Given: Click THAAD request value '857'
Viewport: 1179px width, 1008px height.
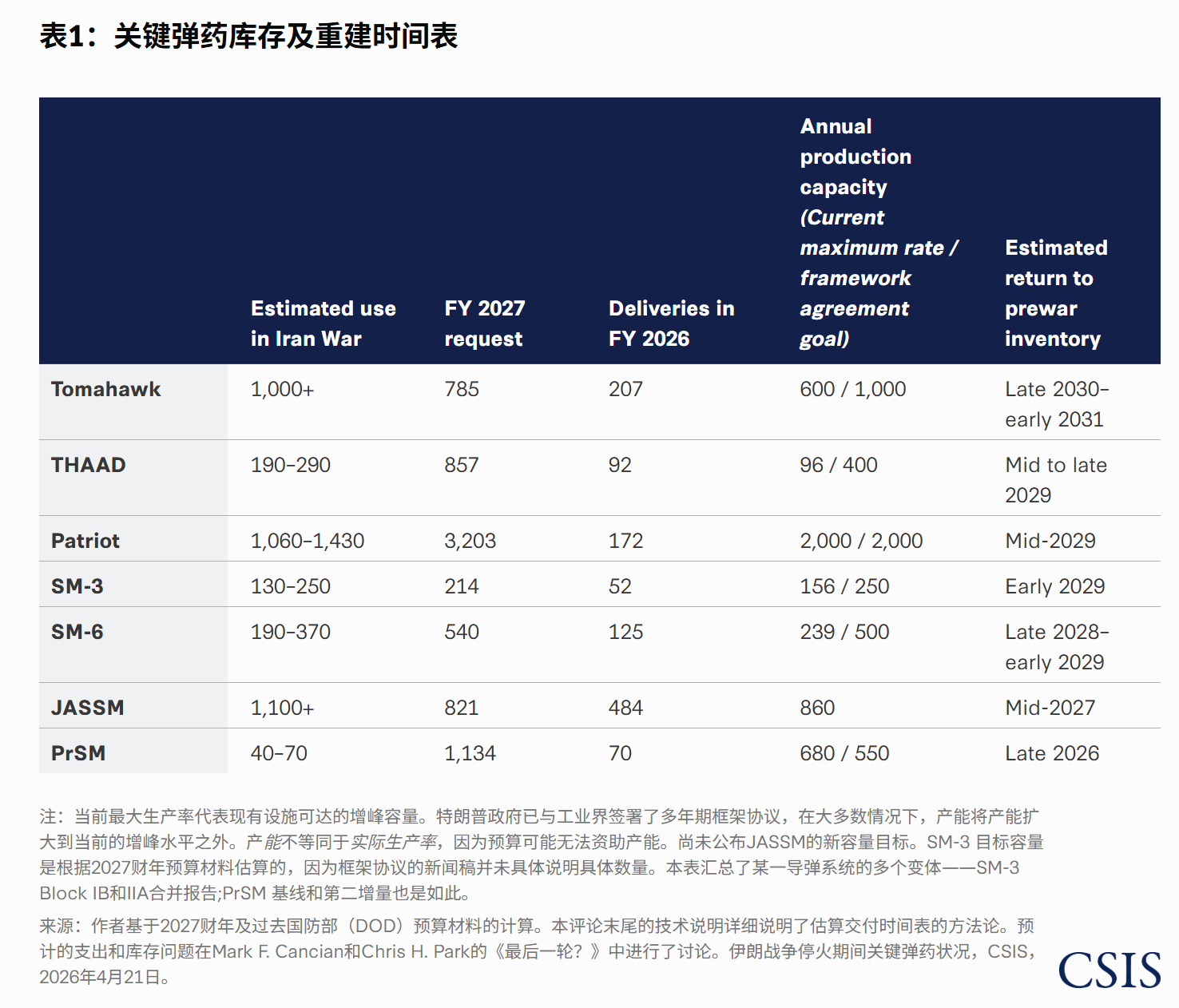Looking at the screenshot, I should coord(462,465).
